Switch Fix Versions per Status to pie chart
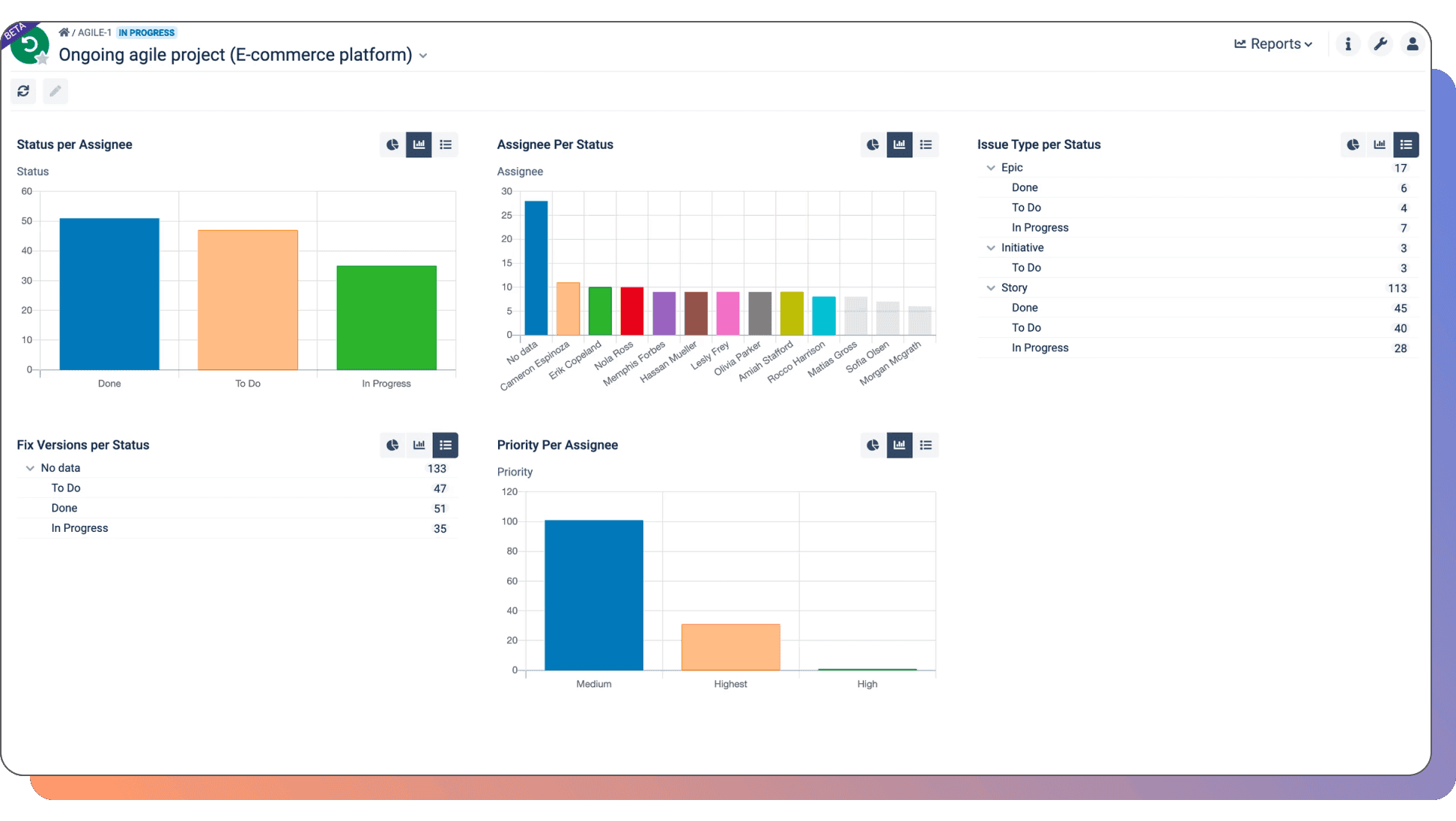 (392, 445)
